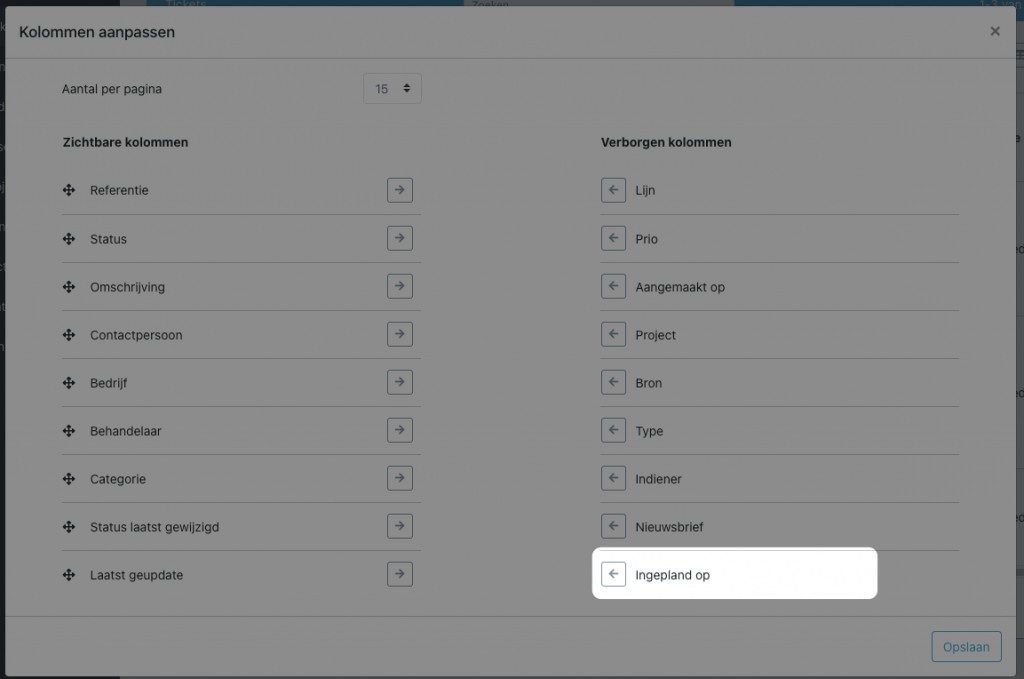The image size is (1024, 679).
Task: Click the Referentie column label
Action: (120, 190)
